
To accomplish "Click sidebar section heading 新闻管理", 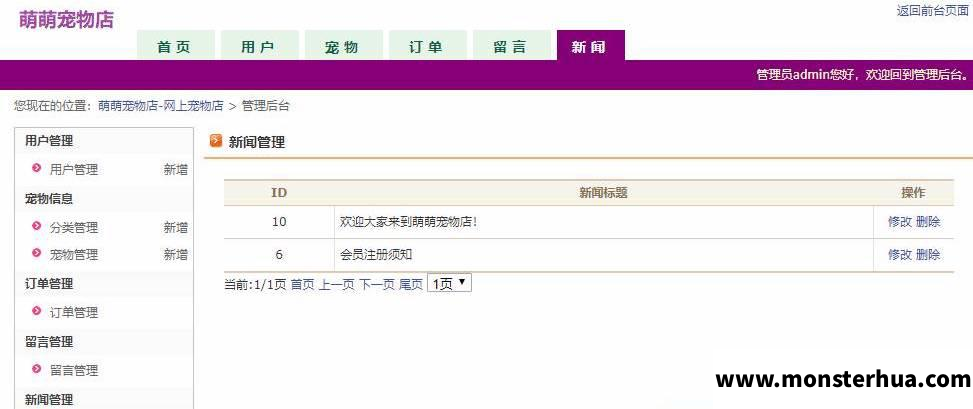I will pyautogui.click(x=49, y=399).
